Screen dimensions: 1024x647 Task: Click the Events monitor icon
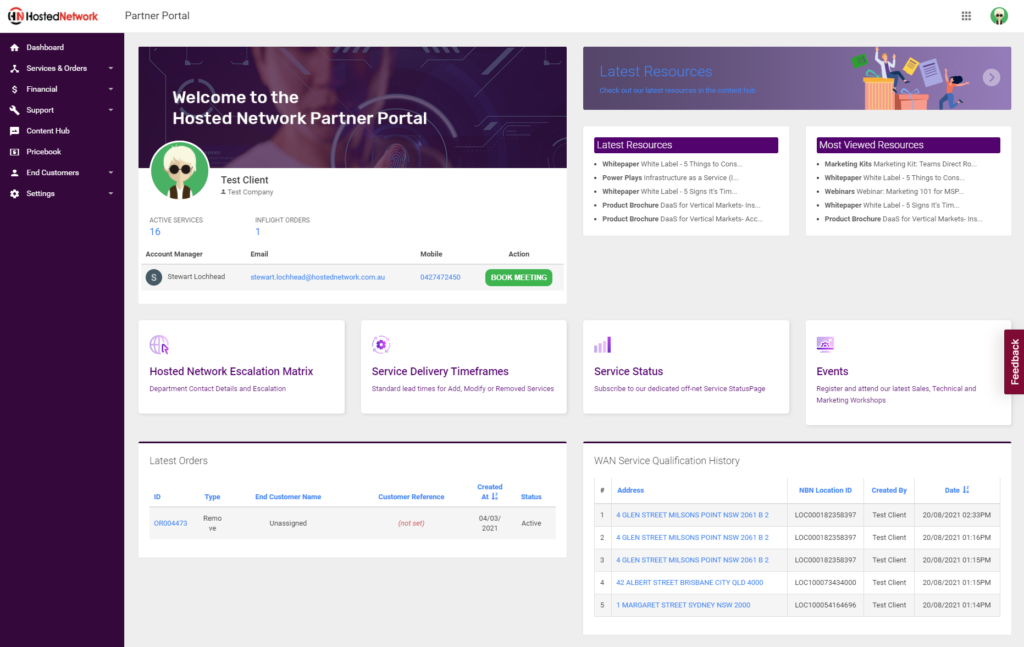(x=825, y=344)
